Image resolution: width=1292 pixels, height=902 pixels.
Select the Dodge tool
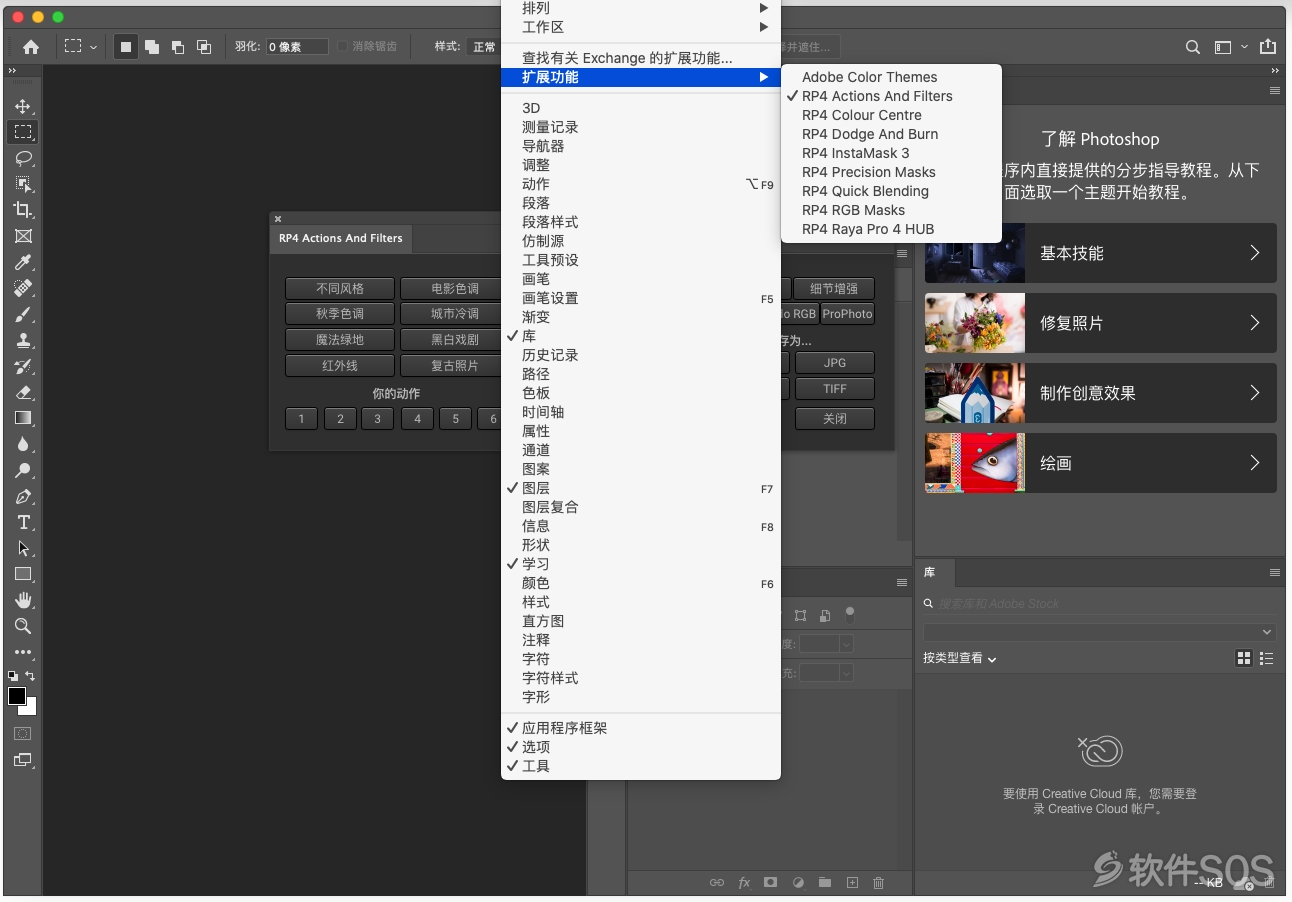(x=23, y=470)
